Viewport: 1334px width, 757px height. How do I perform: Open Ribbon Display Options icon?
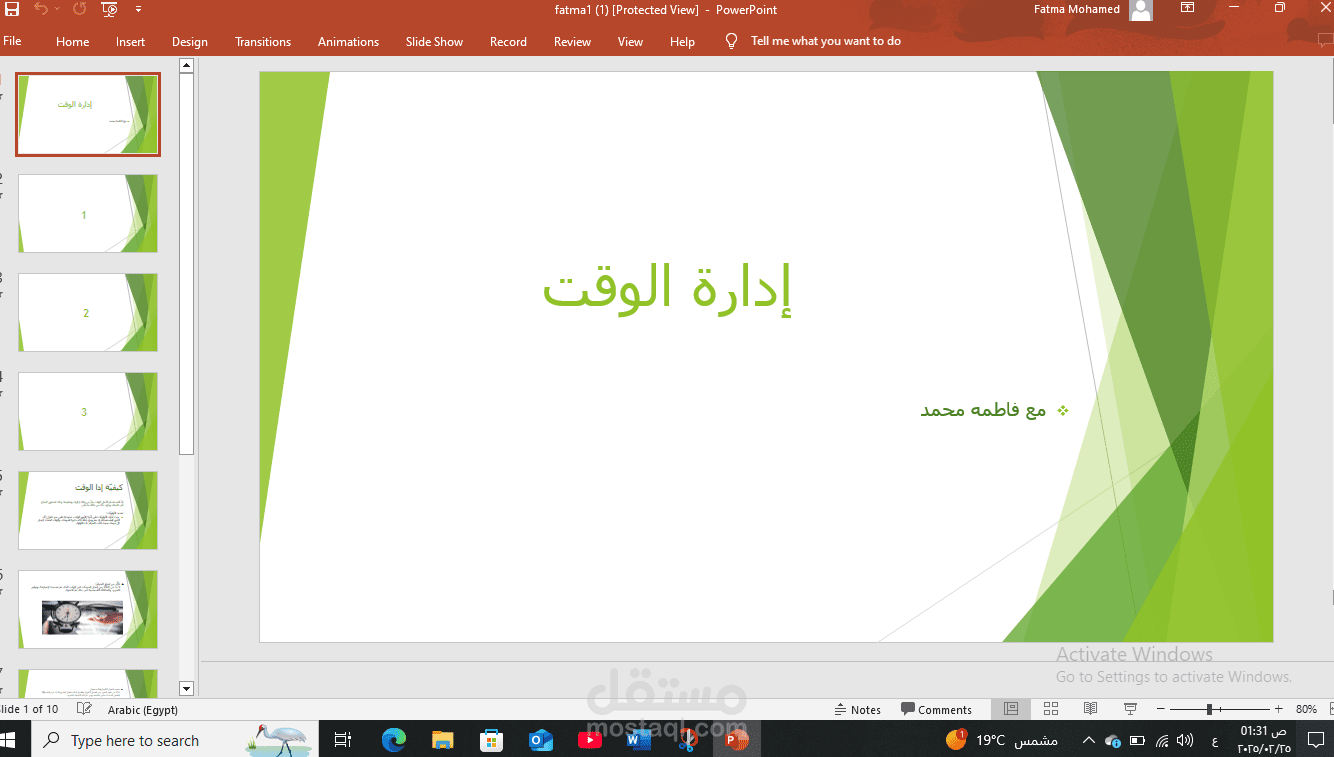(1187, 8)
